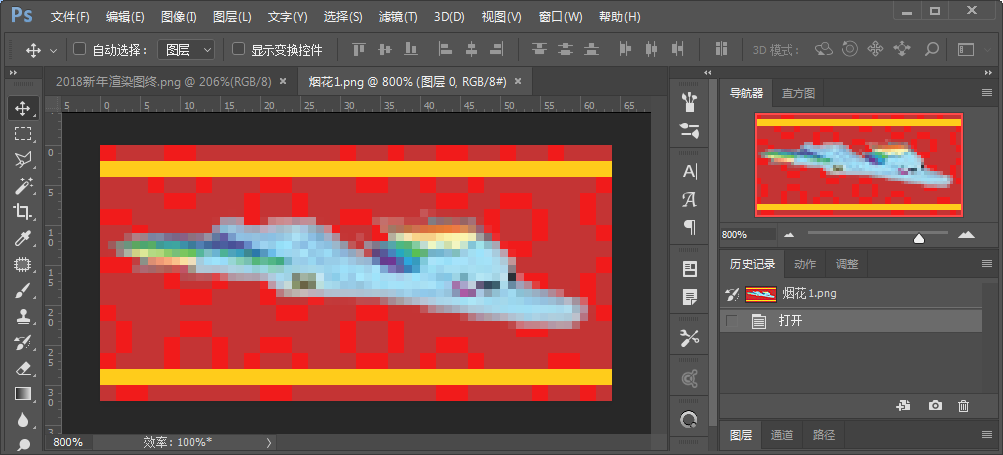Select the Eyedropper tool
The height and width of the screenshot is (455, 1003).
(23, 238)
